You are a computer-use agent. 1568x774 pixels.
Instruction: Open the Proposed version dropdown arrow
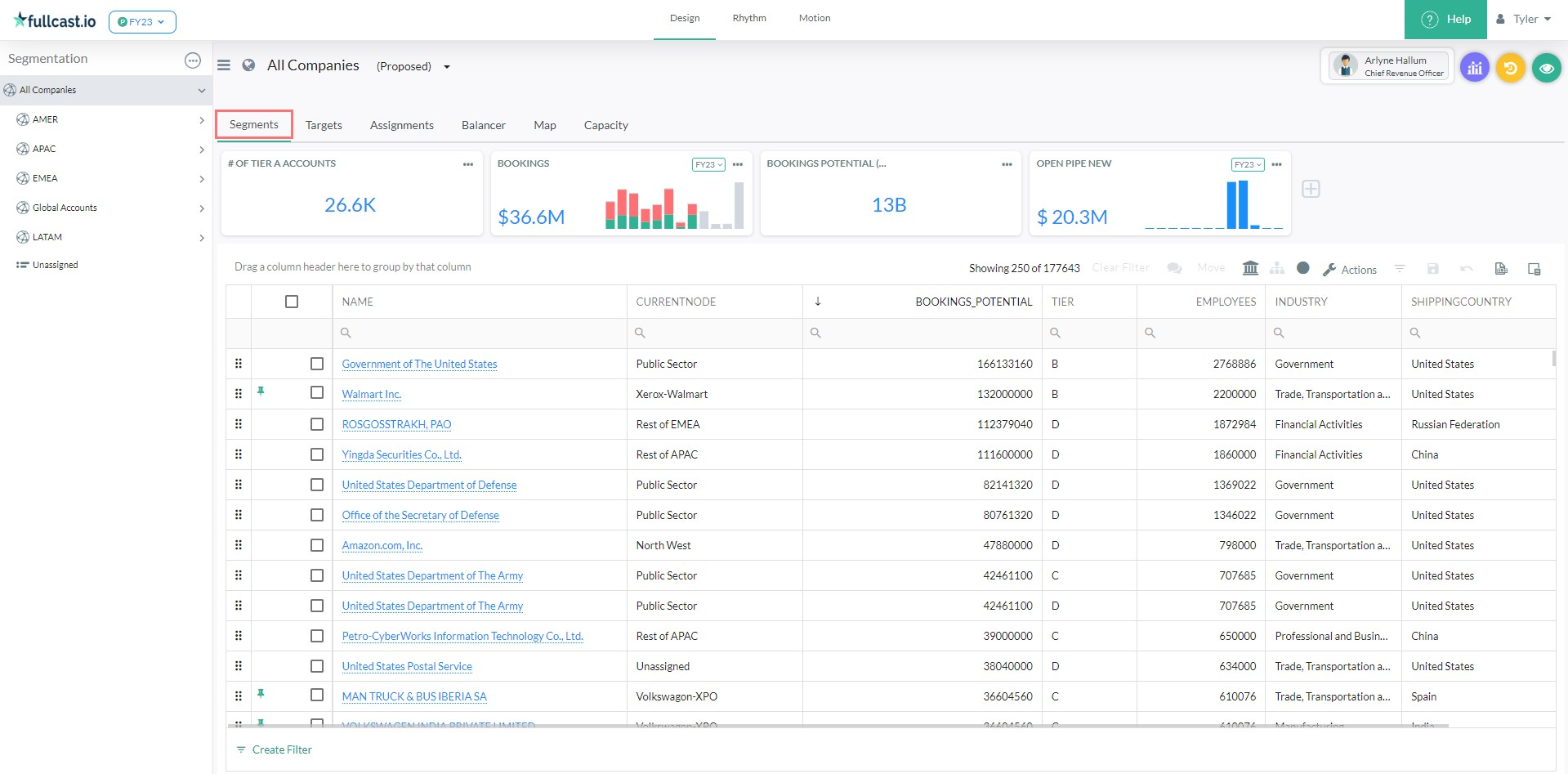point(447,67)
